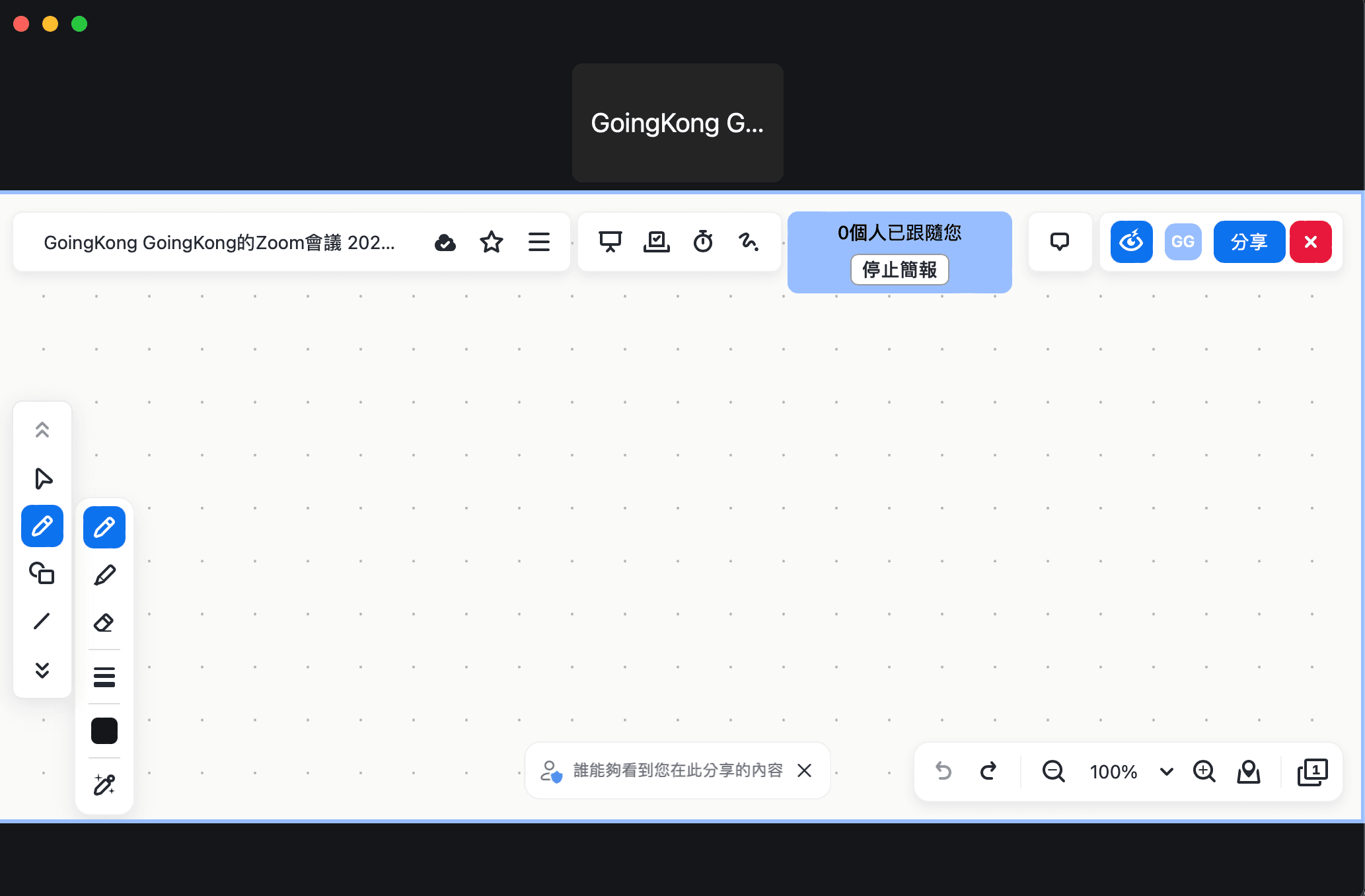The width and height of the screenshot is (1365, 896).
Task: Undo the last action
Action: point(943,771)
